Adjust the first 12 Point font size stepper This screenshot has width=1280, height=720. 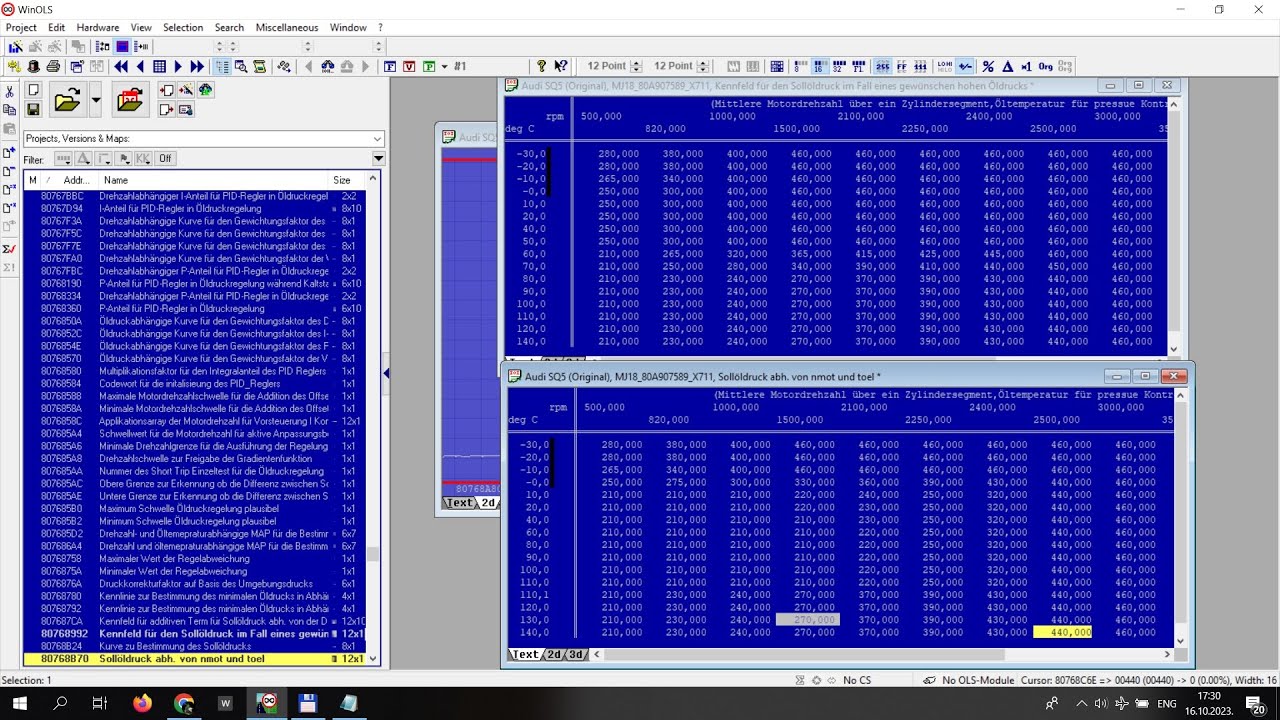click(634, 66)
